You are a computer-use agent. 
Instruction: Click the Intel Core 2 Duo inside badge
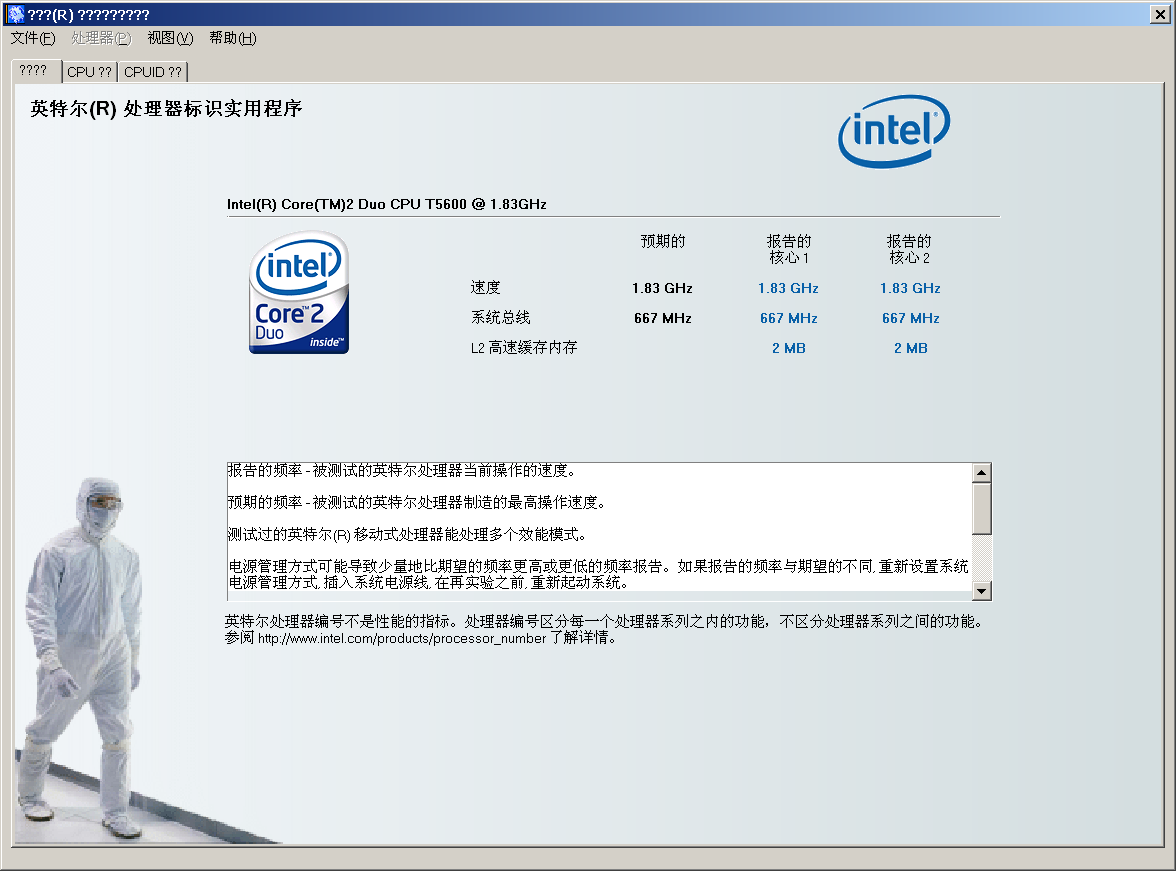pyautogui.click(x=298, y=293)
